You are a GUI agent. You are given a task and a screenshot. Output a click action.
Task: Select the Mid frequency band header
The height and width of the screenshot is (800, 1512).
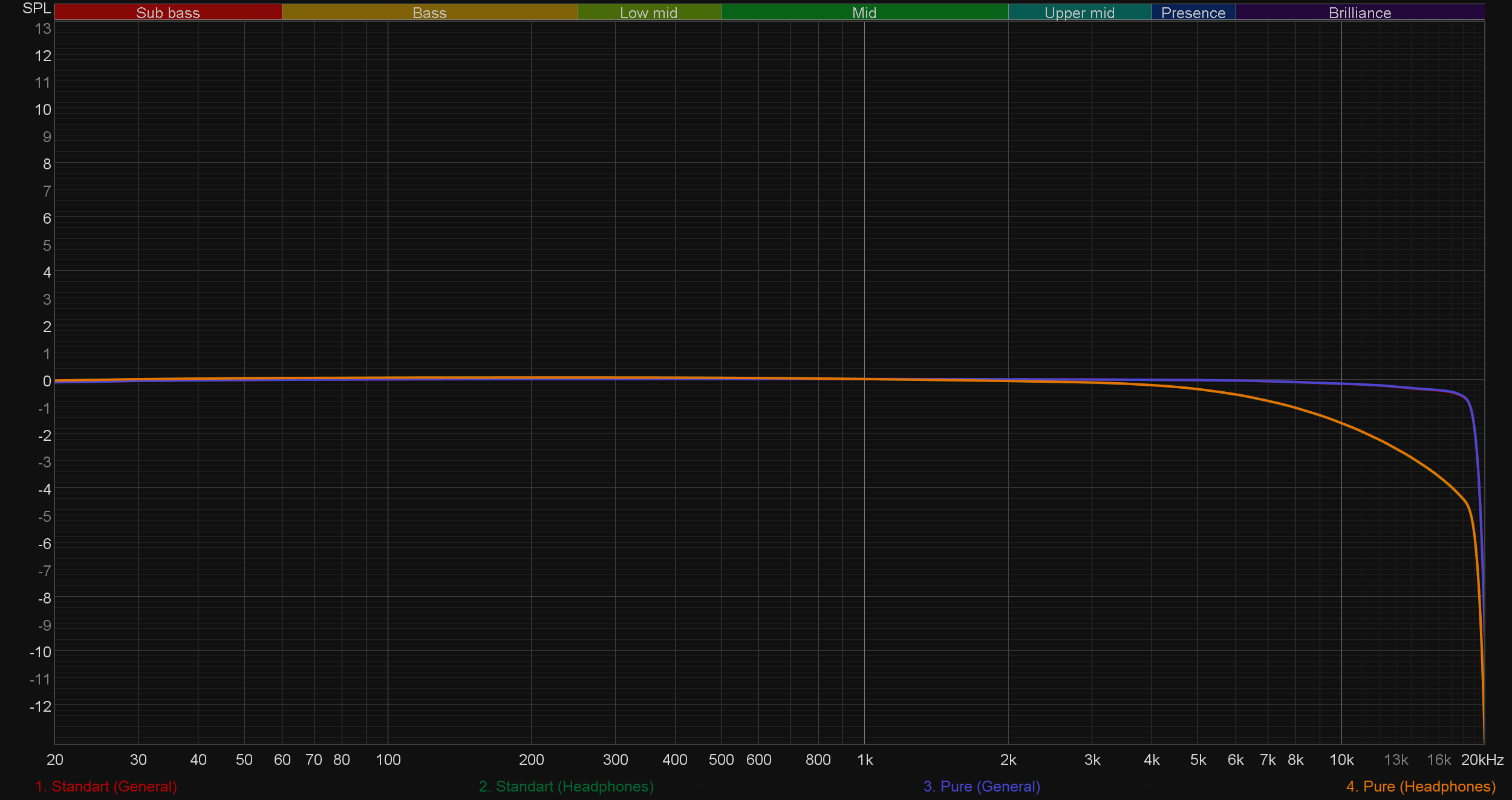click(864, 13)
